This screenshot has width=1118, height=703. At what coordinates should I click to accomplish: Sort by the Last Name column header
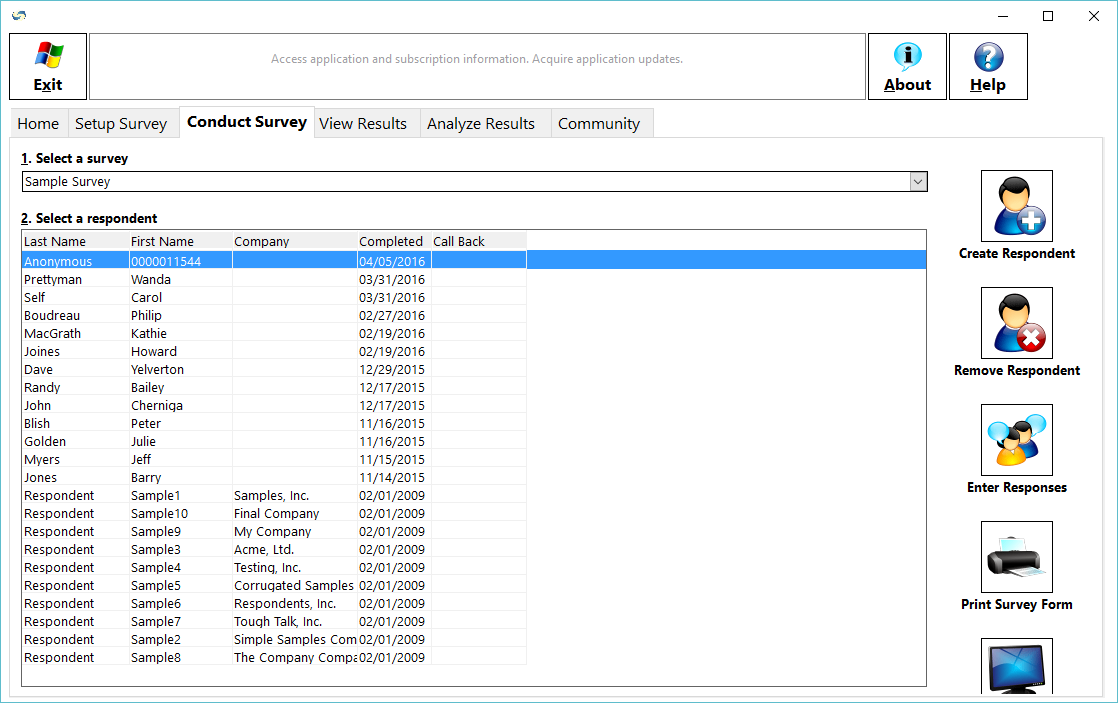tap(55, 241)
